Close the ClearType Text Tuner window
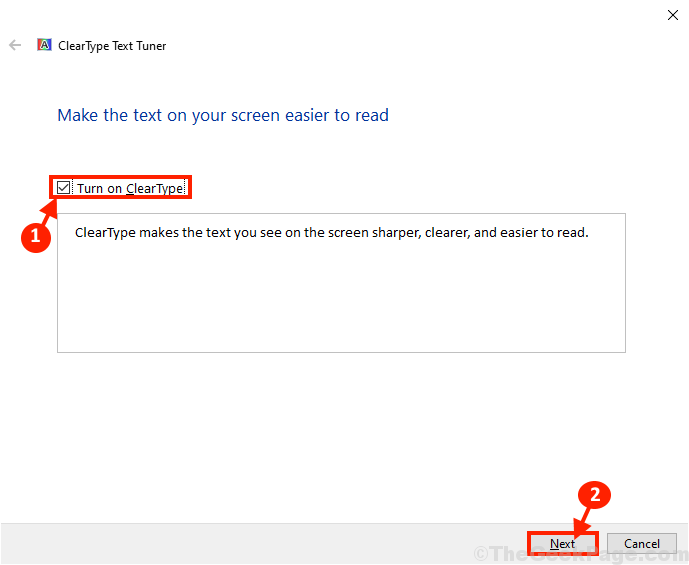The width and height of the screenshot is (689, 565). point(672,15)
